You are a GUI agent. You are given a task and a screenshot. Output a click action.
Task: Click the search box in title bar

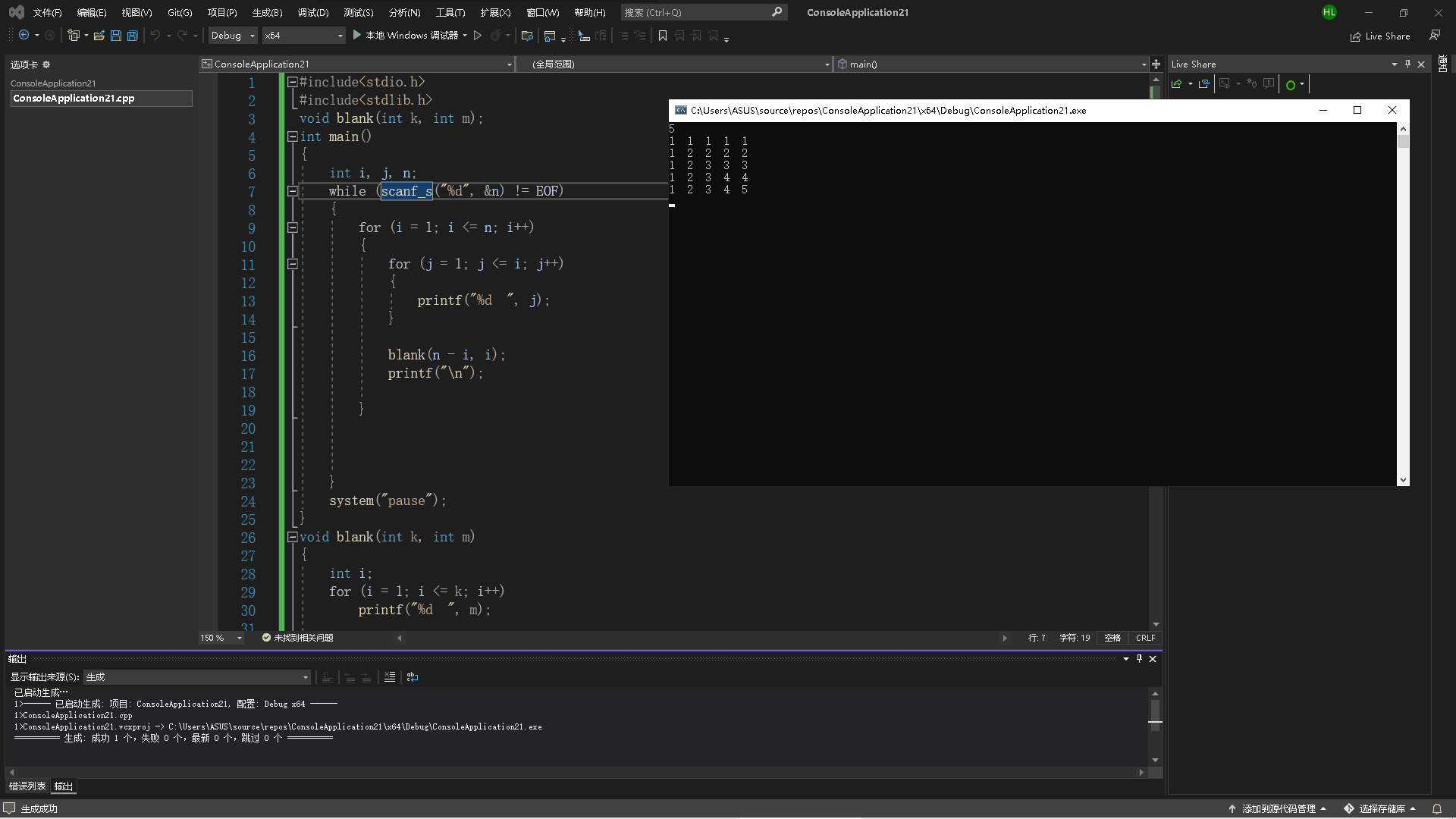698,12
